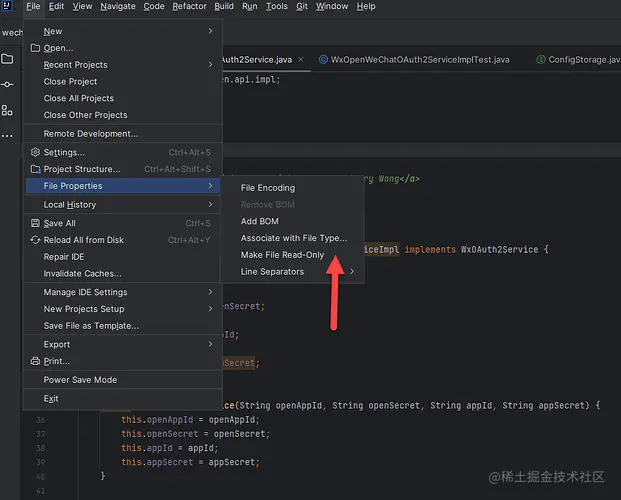Toggle Power Save Mode
Viewport: 621px width, 500px height.
pyautogui.click(x=123, y=380)
